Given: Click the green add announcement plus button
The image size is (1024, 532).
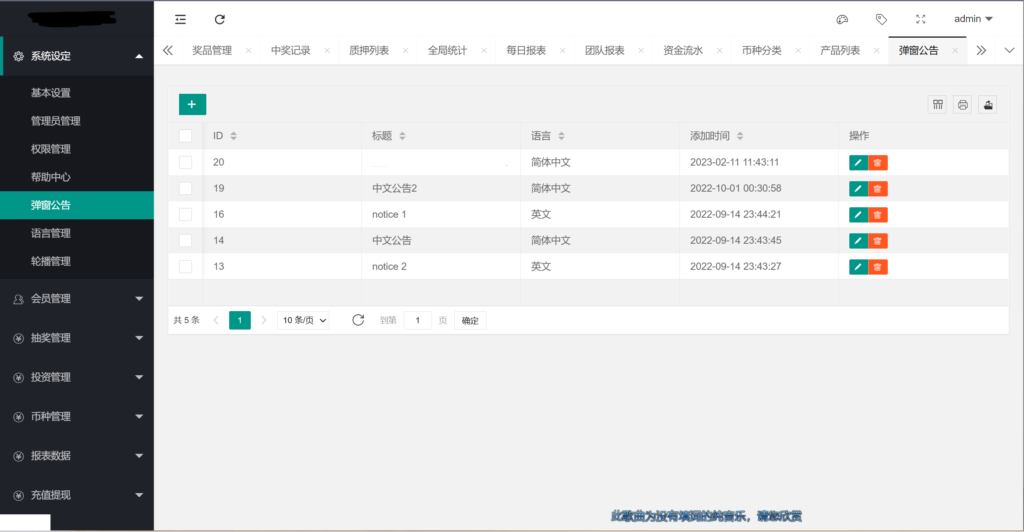Looking at the screenshot, I should click(x=192, y=104).
